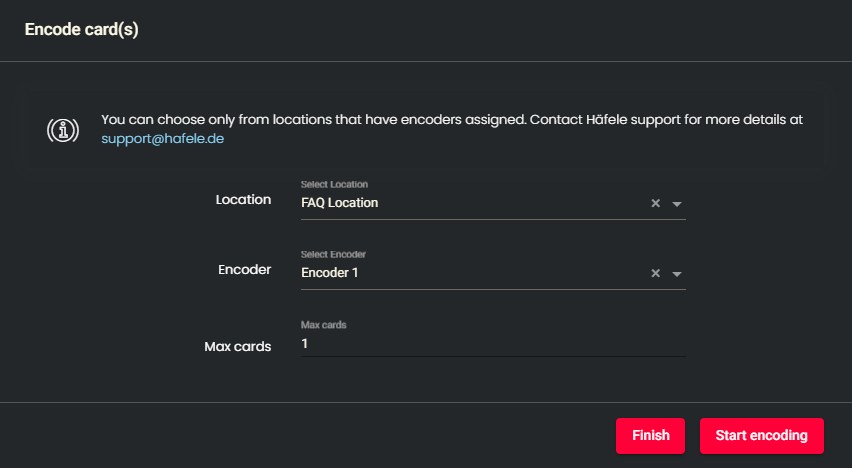Click the info icon in the notice banner
852x468 pixels.
(63, 130)
